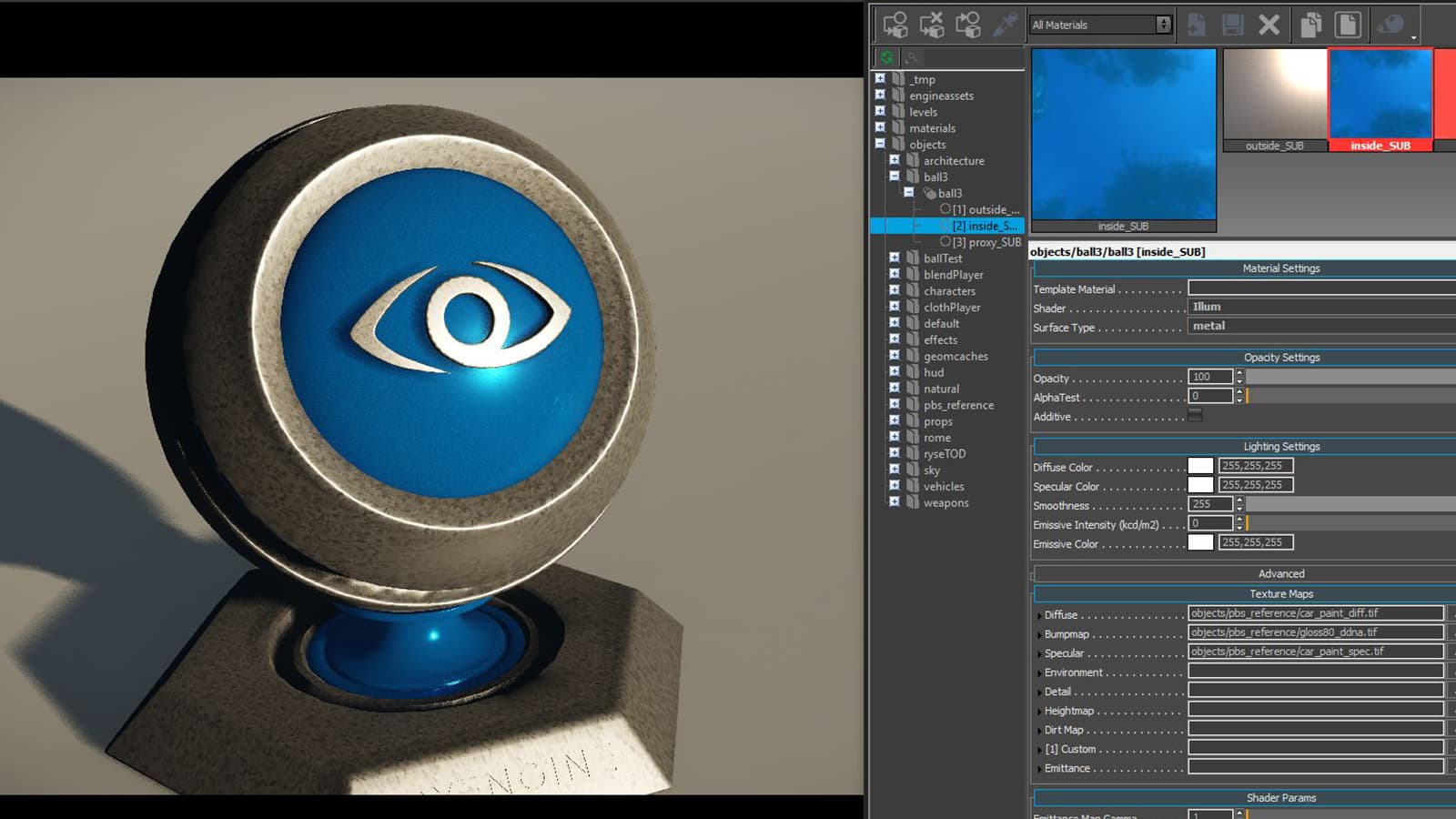Expand the engineassets folder
1456x819 pixels.
[x=881, y=96]
